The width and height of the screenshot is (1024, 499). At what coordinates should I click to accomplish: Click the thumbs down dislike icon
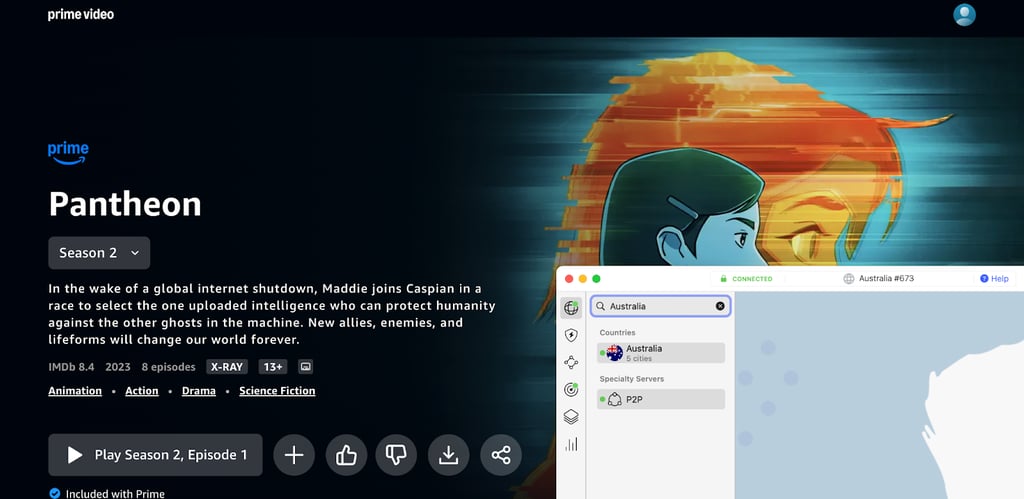pyautogui.click(x=396, y=455)
